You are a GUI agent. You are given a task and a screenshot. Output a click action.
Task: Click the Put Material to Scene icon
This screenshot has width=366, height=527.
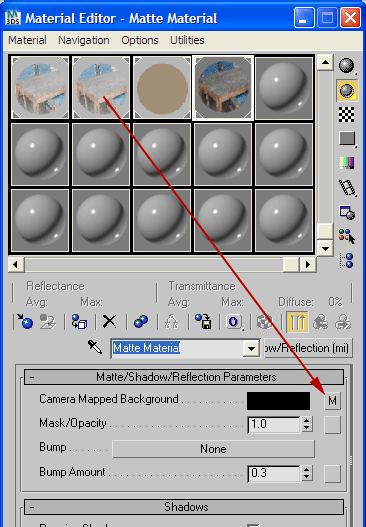pyautogui.click(x=48, y=322)
